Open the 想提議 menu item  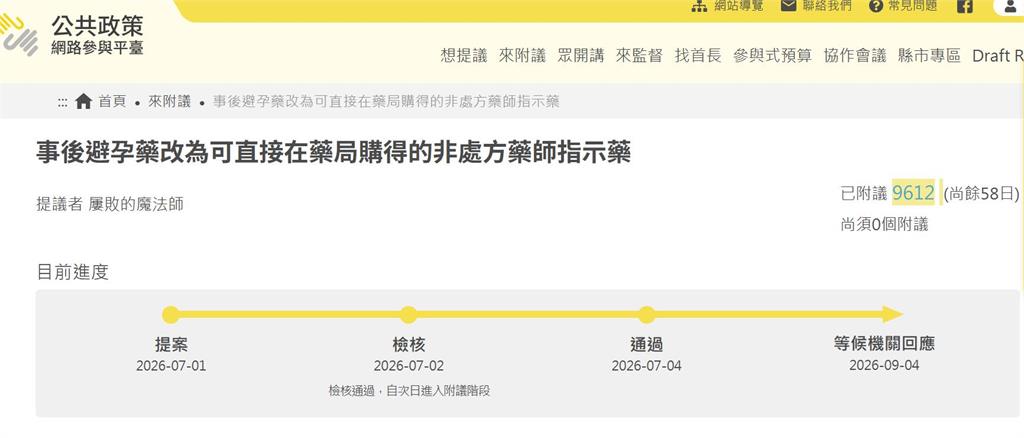pyautogui.click(x=464, y=55)
